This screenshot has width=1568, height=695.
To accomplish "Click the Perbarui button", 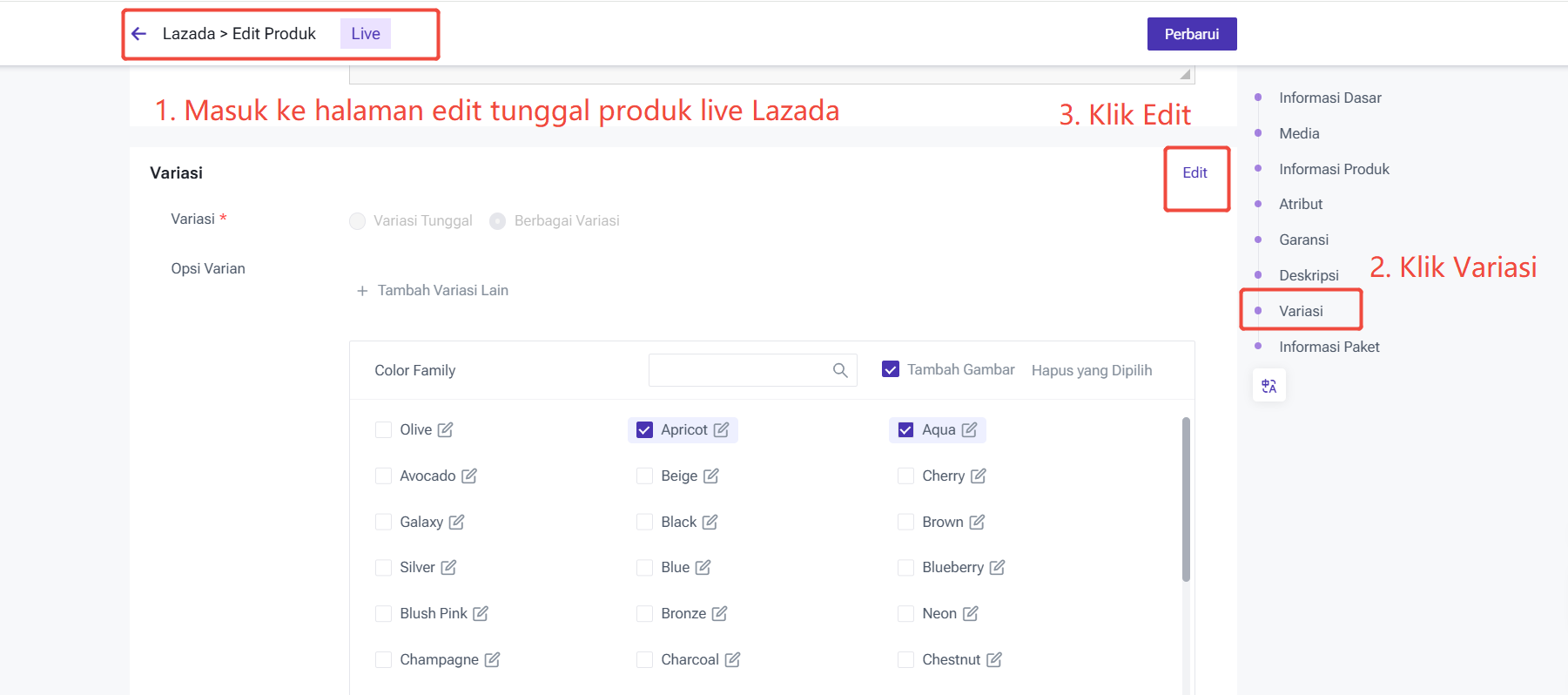I will (1191, 34).
